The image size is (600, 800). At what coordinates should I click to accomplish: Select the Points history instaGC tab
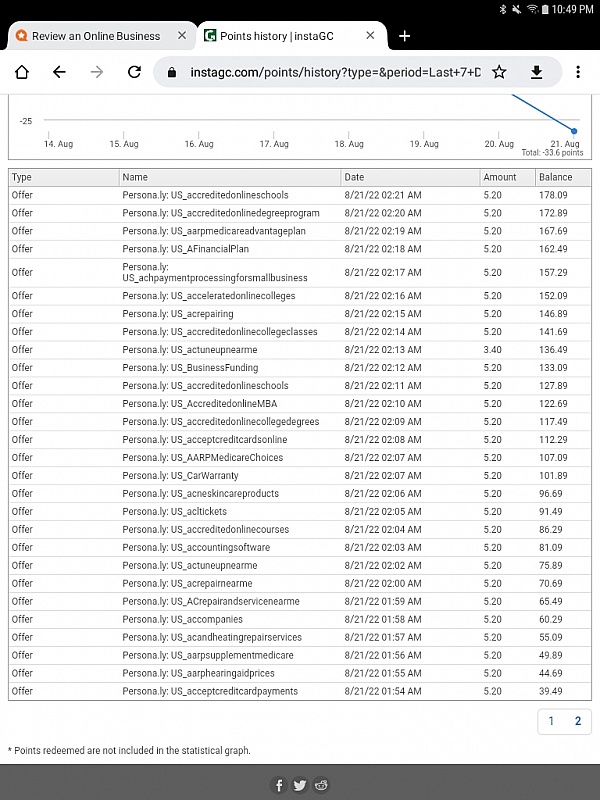(280, 36)
